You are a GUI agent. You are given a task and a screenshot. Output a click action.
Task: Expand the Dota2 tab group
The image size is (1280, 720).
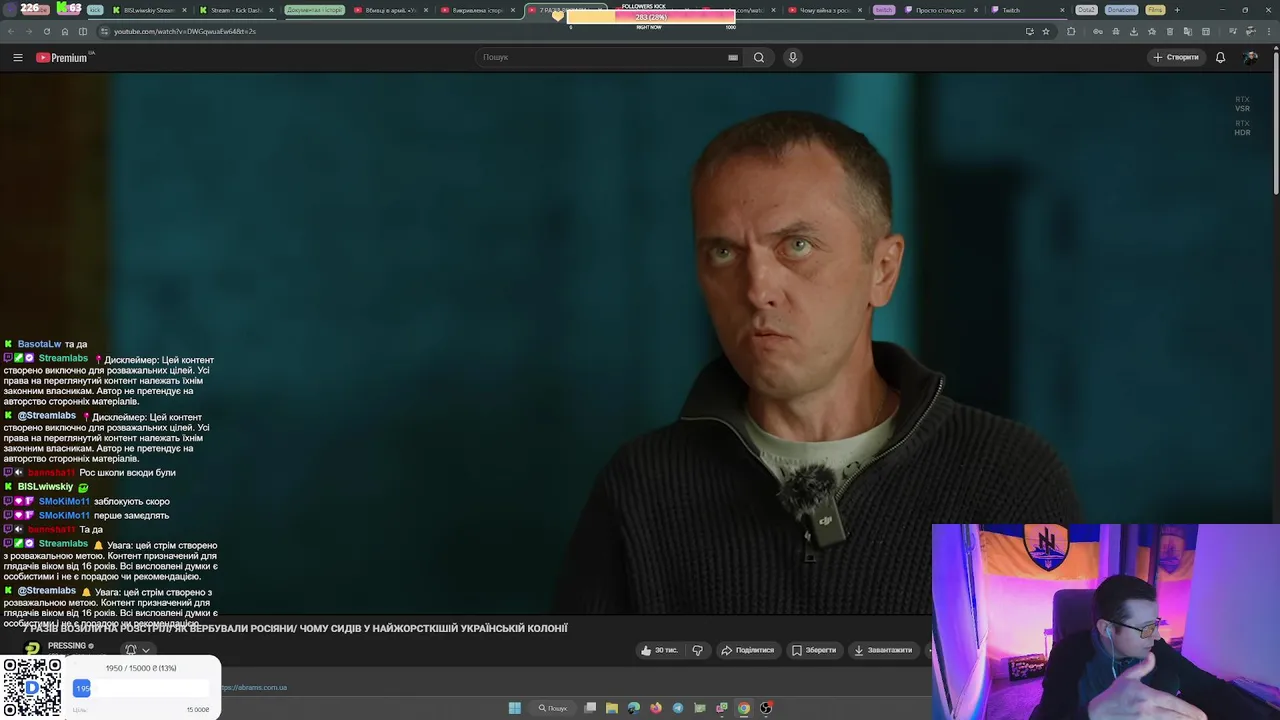pos(1086,10)
